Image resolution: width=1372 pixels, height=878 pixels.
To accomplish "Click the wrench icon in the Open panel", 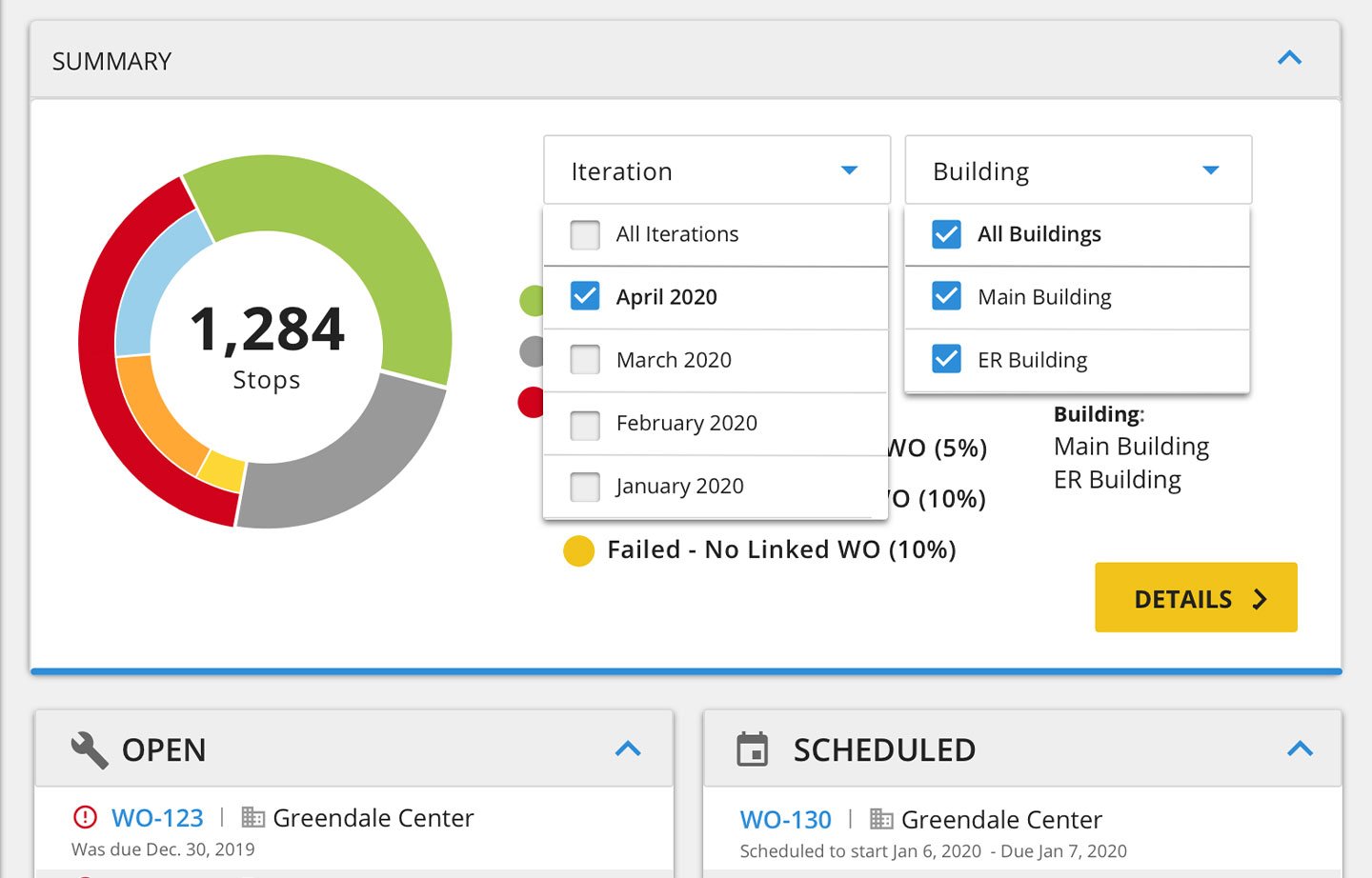I will (90, 749).
